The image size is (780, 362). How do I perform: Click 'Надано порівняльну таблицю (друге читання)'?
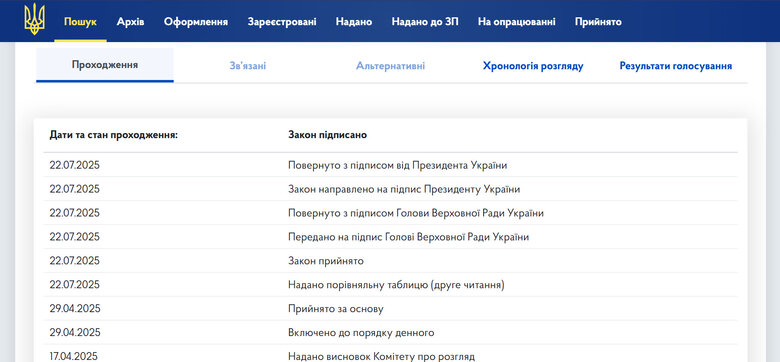coord(396,284)
